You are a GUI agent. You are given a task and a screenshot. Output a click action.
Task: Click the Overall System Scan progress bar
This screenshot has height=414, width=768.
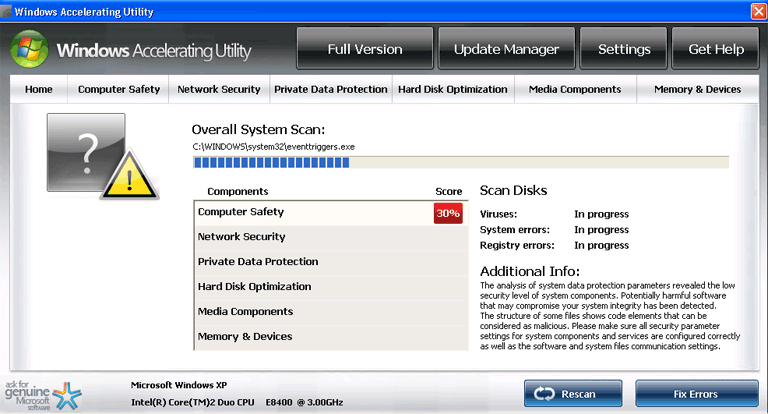[460, 163]
